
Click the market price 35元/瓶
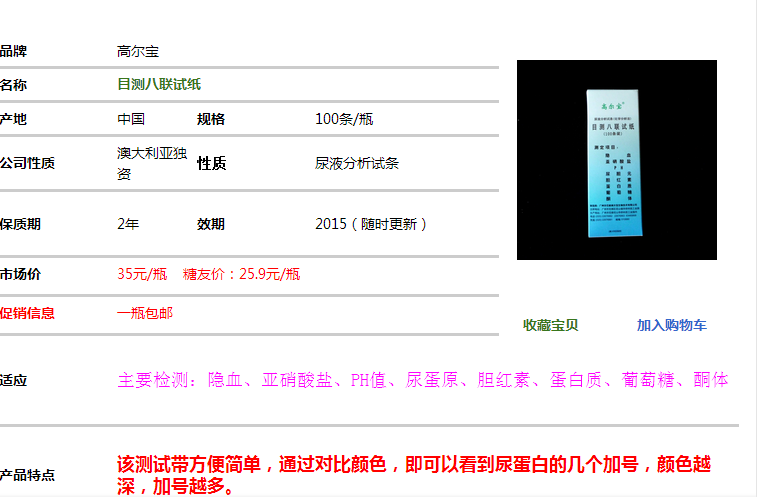click(x=142, y=274)
